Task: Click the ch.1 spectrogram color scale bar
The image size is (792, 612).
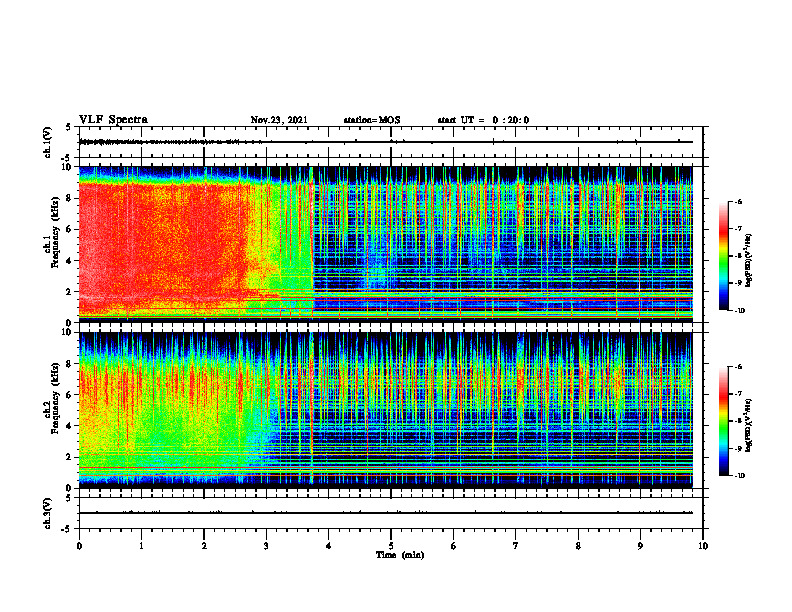Action: (x=723, y=256)
